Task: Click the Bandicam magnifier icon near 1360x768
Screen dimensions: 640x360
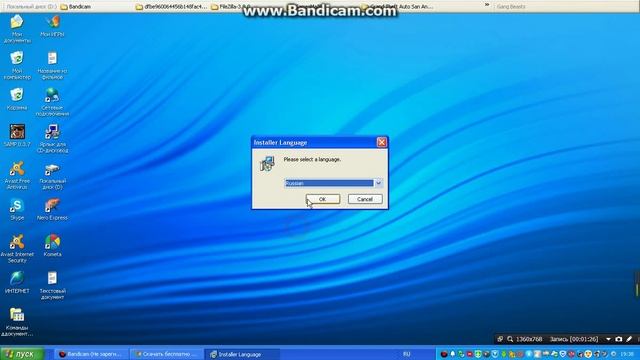Action: 510,339
